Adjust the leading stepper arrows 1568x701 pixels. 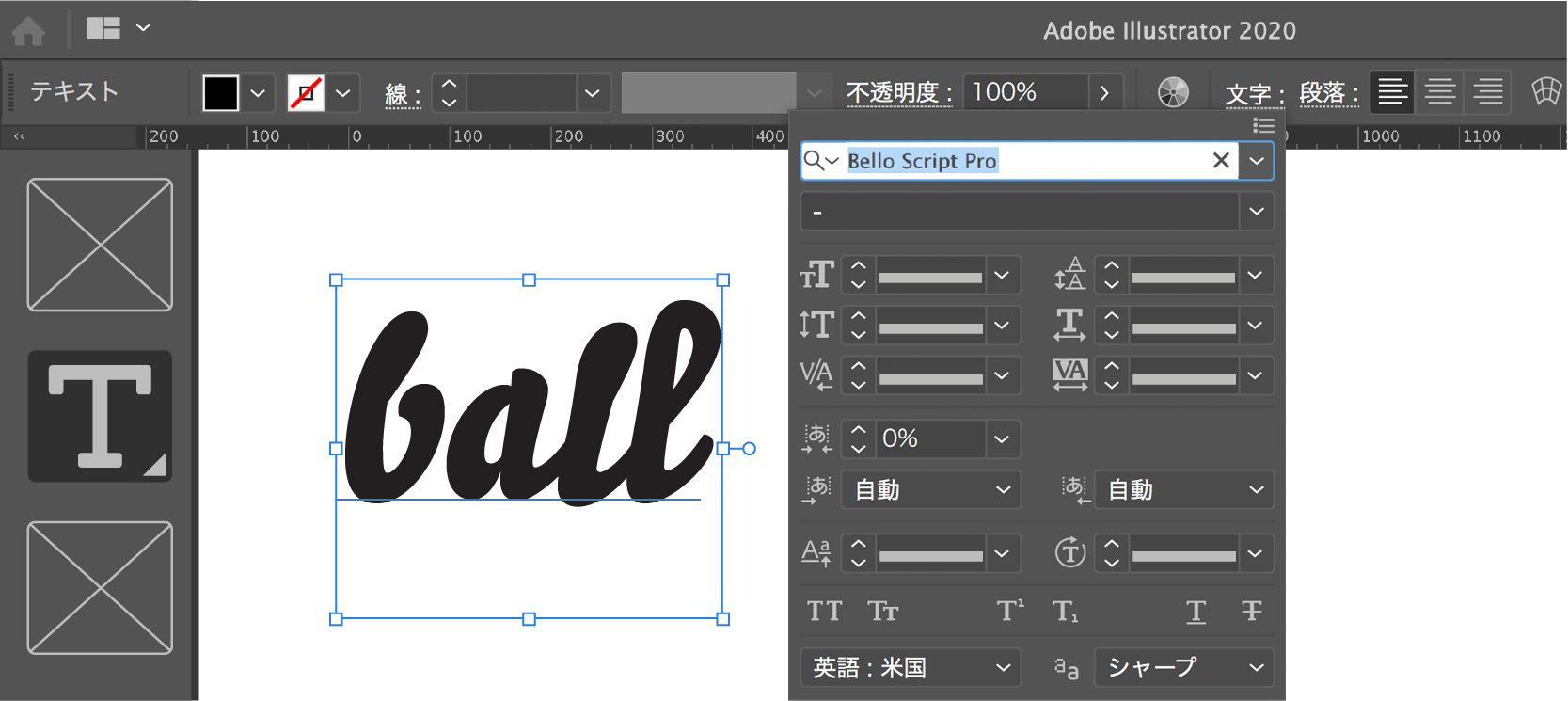click(1112, 275)
